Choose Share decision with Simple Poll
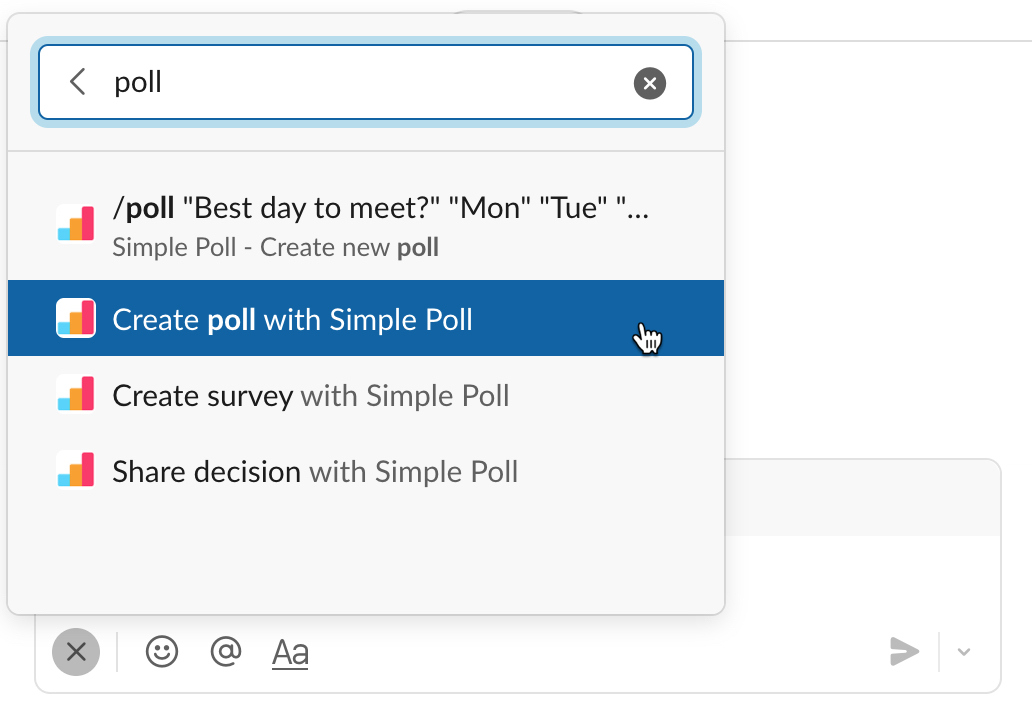This screenshot has height=728, width=1032. 315,470
